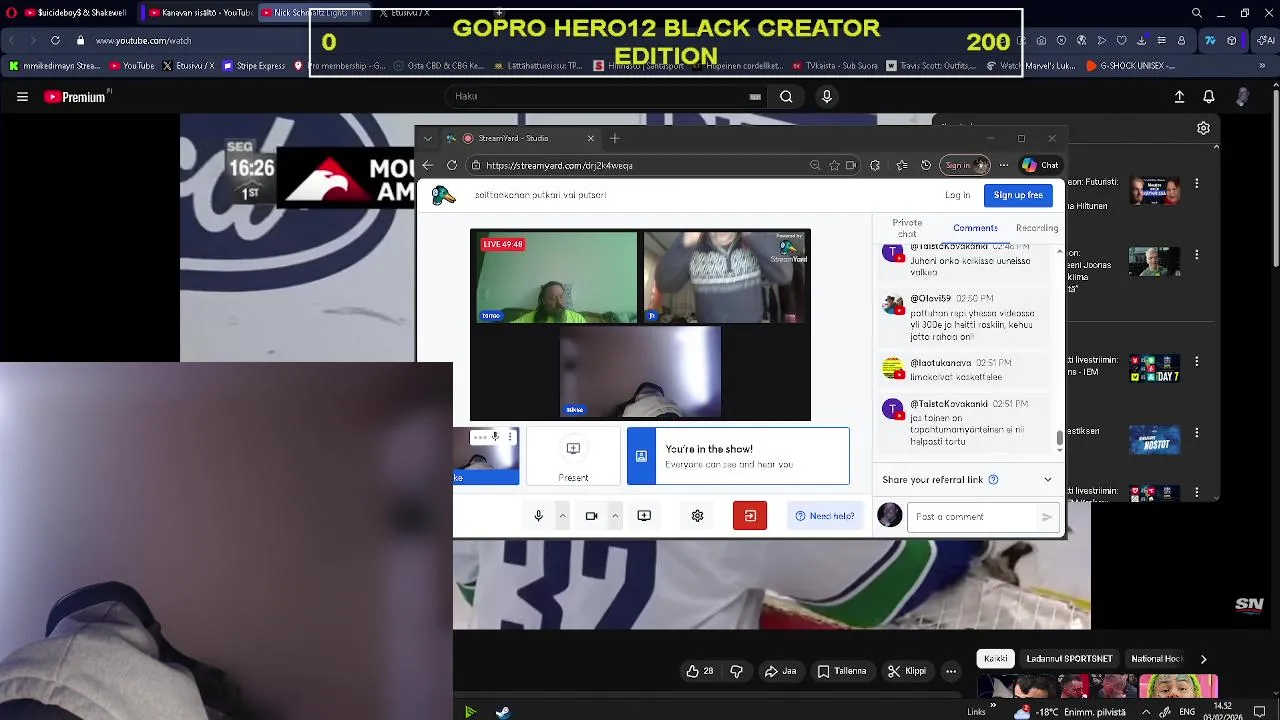Image resolution: width=1280 pixels, height=720 pixels.
Task: Select National Hockey filter chip
Action: (1157, 659)
